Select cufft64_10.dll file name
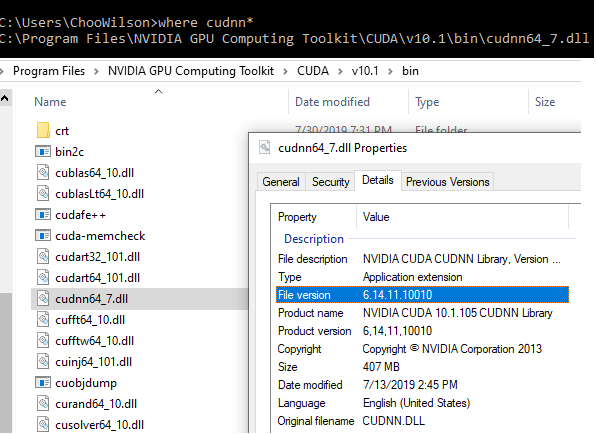The image size is (596, 434). 90,320
